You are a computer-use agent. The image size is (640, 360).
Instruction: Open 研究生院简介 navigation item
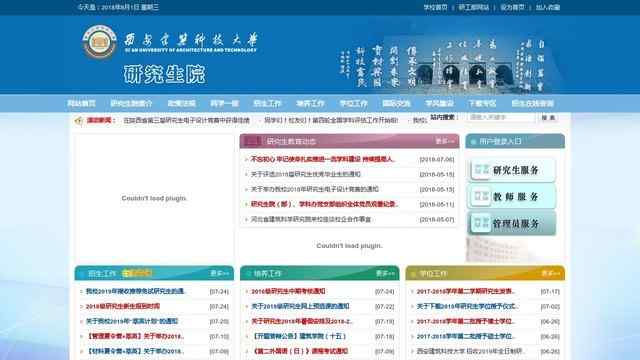pos(131,104)
